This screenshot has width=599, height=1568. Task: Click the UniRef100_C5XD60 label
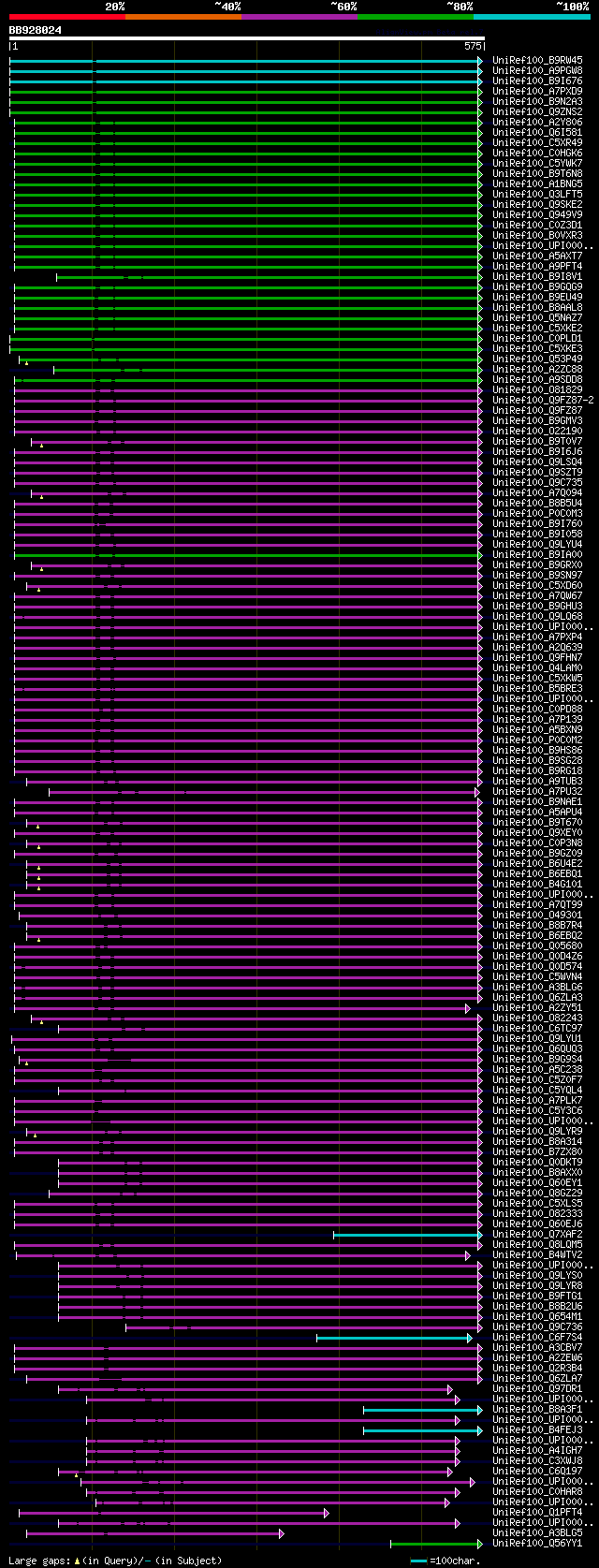pos(537,585)
